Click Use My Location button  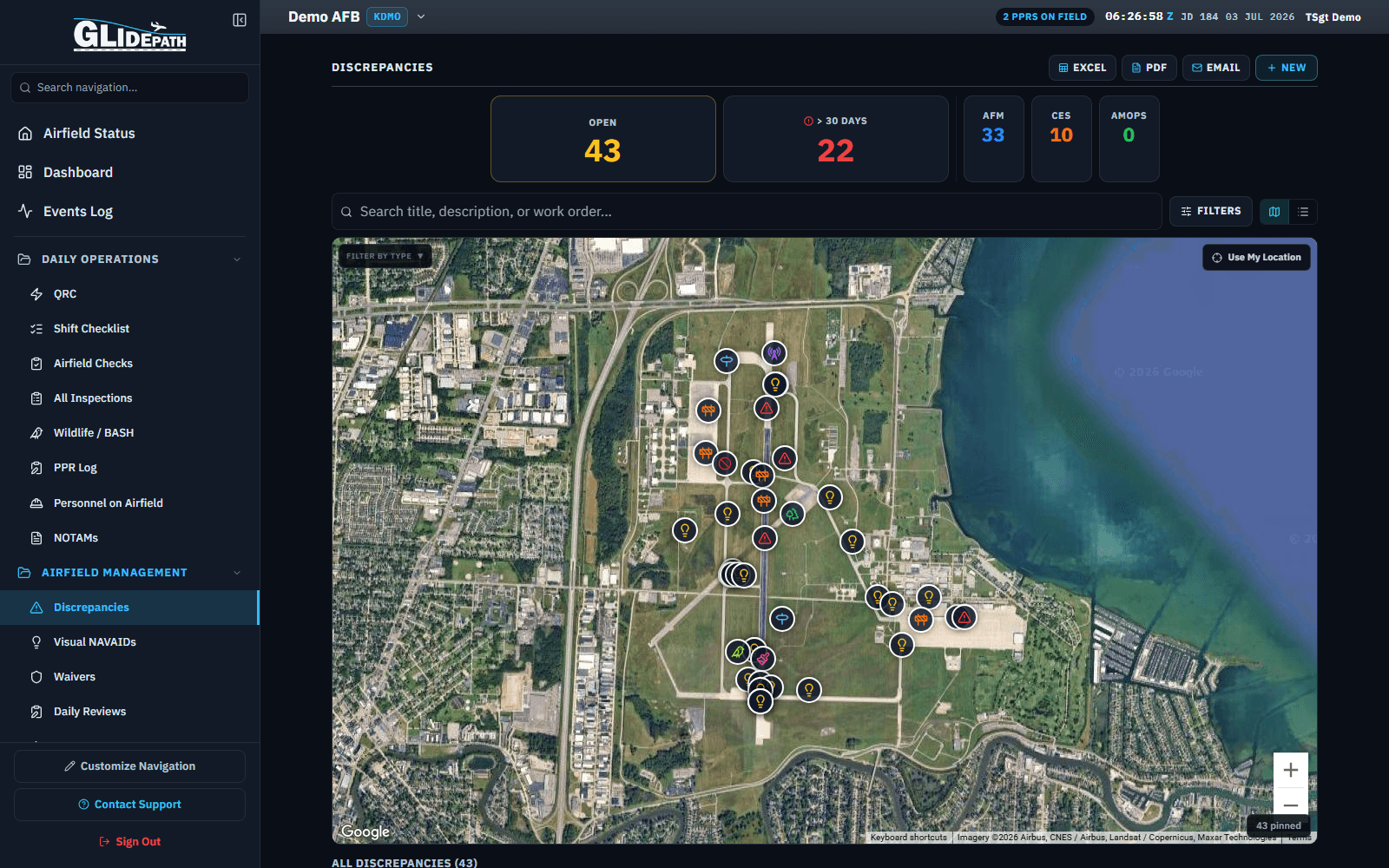(1256, 258)
